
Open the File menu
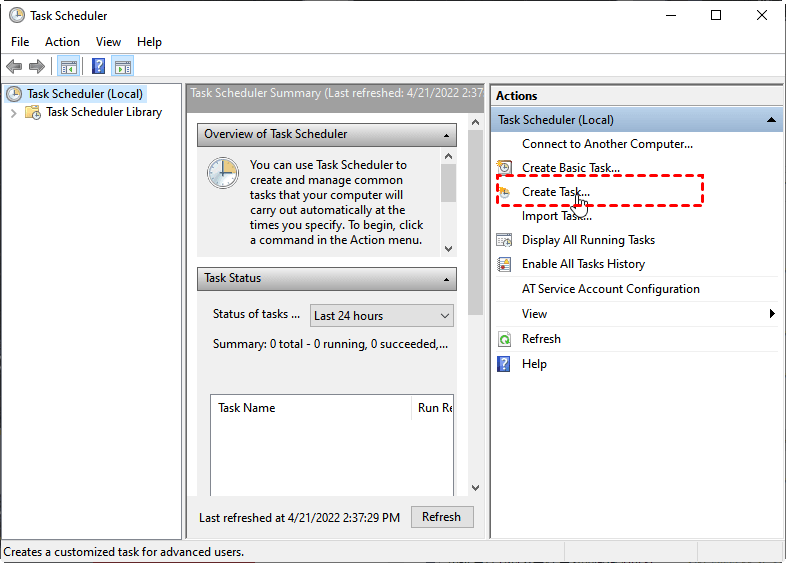(20, 42)
